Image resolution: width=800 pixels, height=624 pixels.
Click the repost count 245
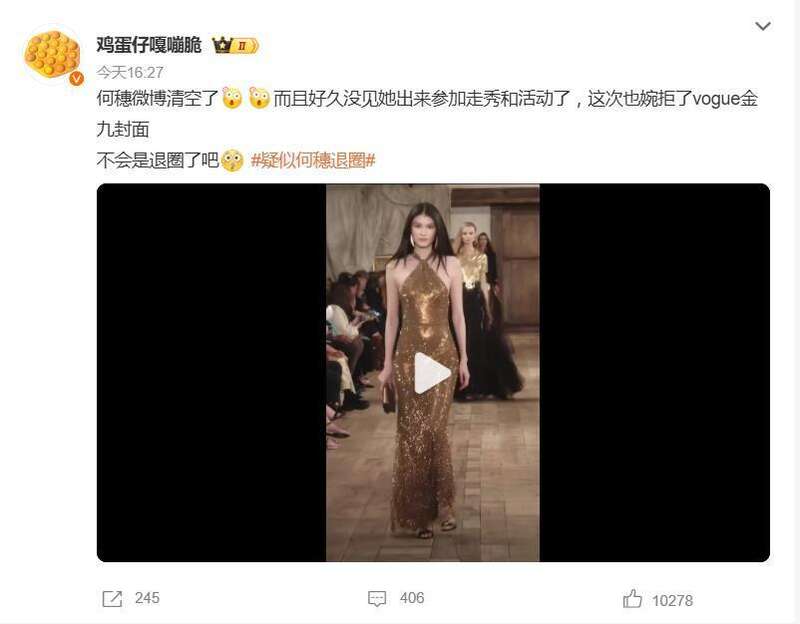[x=147, y=598]
